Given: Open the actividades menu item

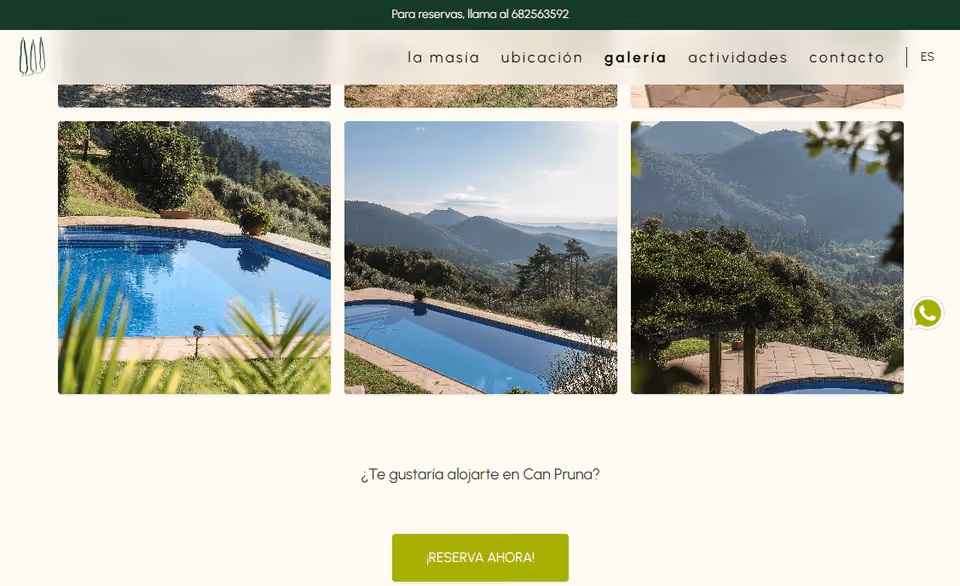Looking at the screenshot, I should [738, 58].
